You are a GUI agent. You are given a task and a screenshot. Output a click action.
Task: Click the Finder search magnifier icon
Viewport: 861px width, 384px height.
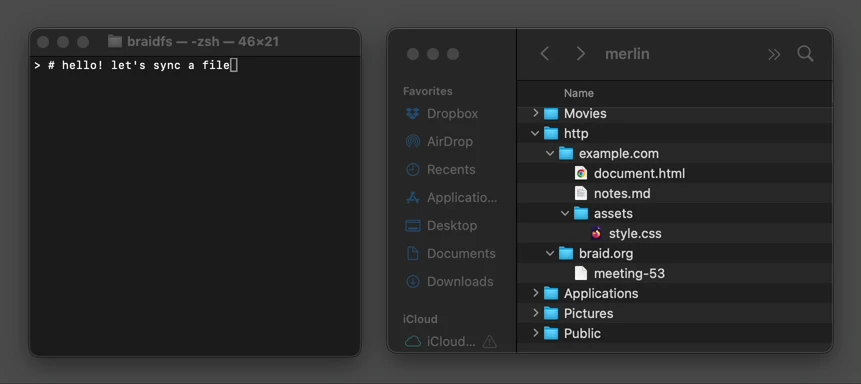(805, 54)
